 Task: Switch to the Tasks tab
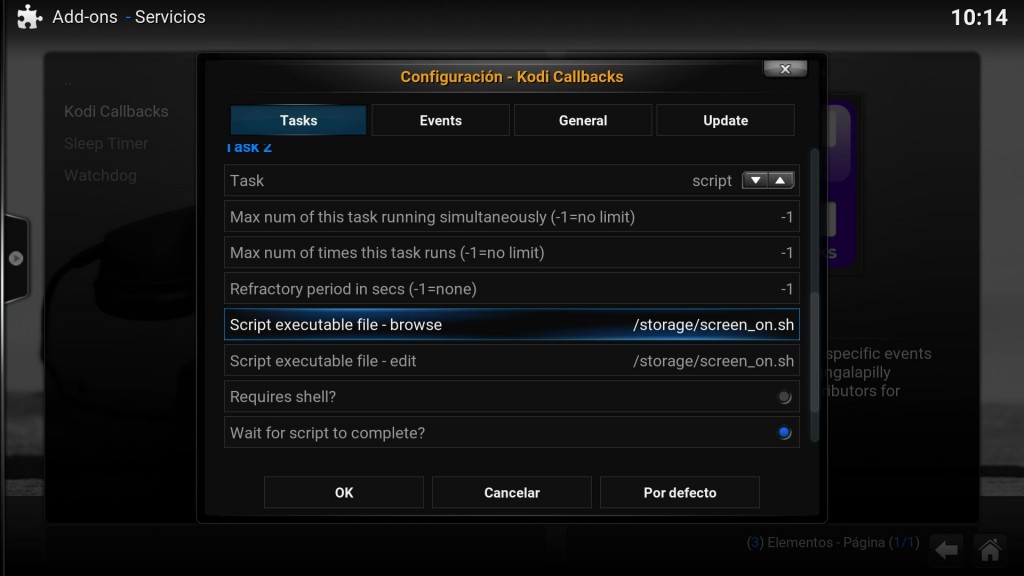(x=298, y=120)
